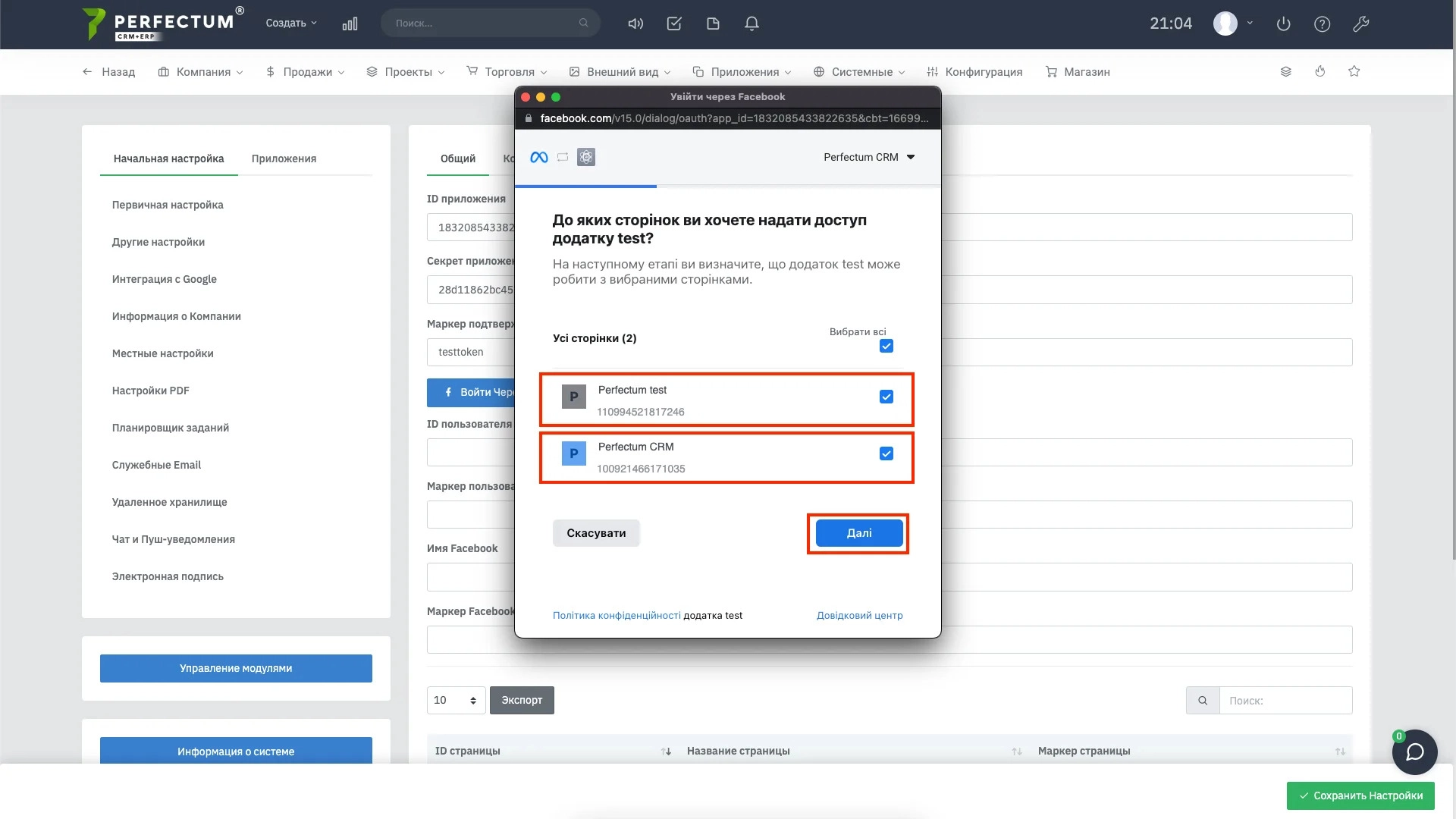Click the Скасувати button to cancel

click(x=596, y=533)
